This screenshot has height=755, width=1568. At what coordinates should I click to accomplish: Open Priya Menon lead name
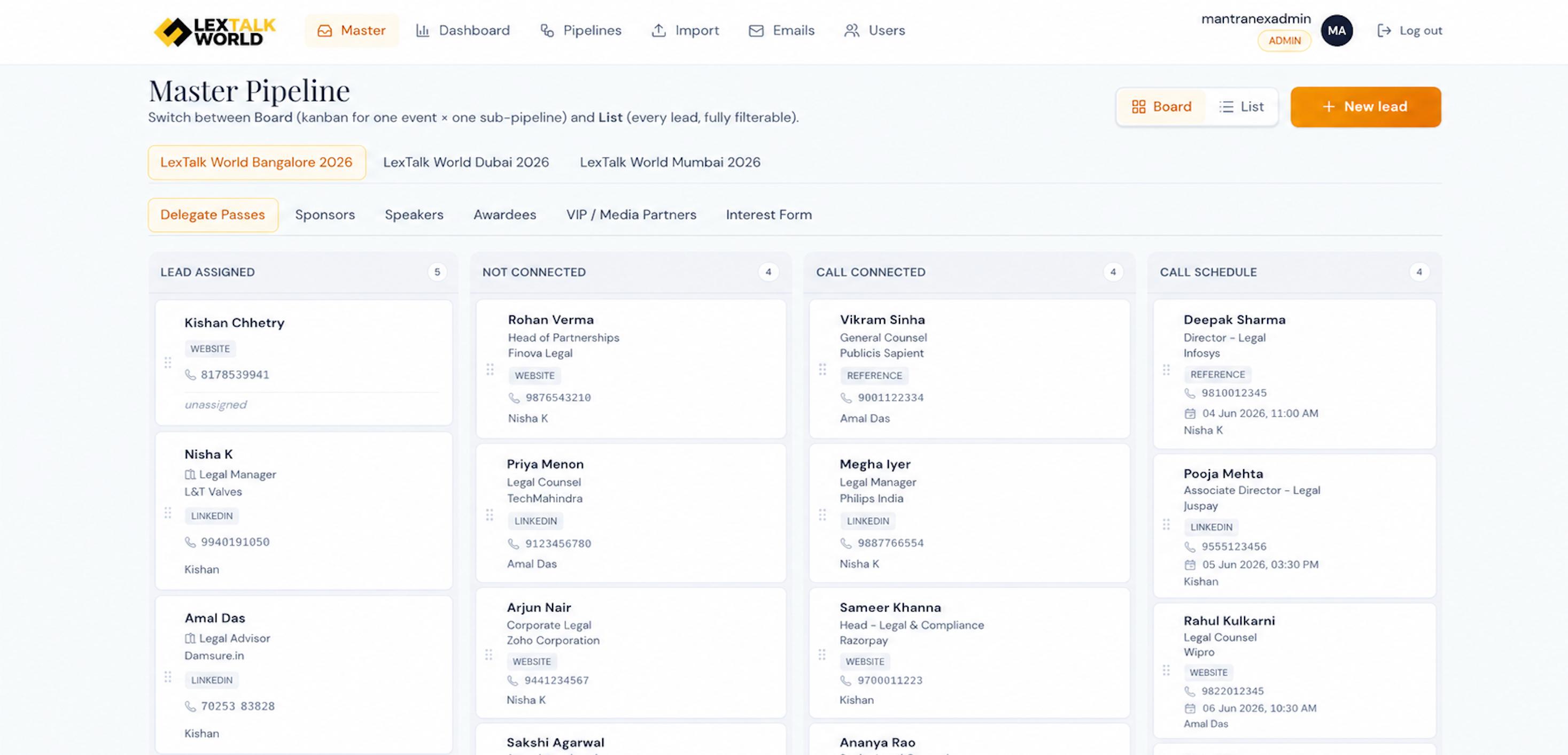(546, 464)
